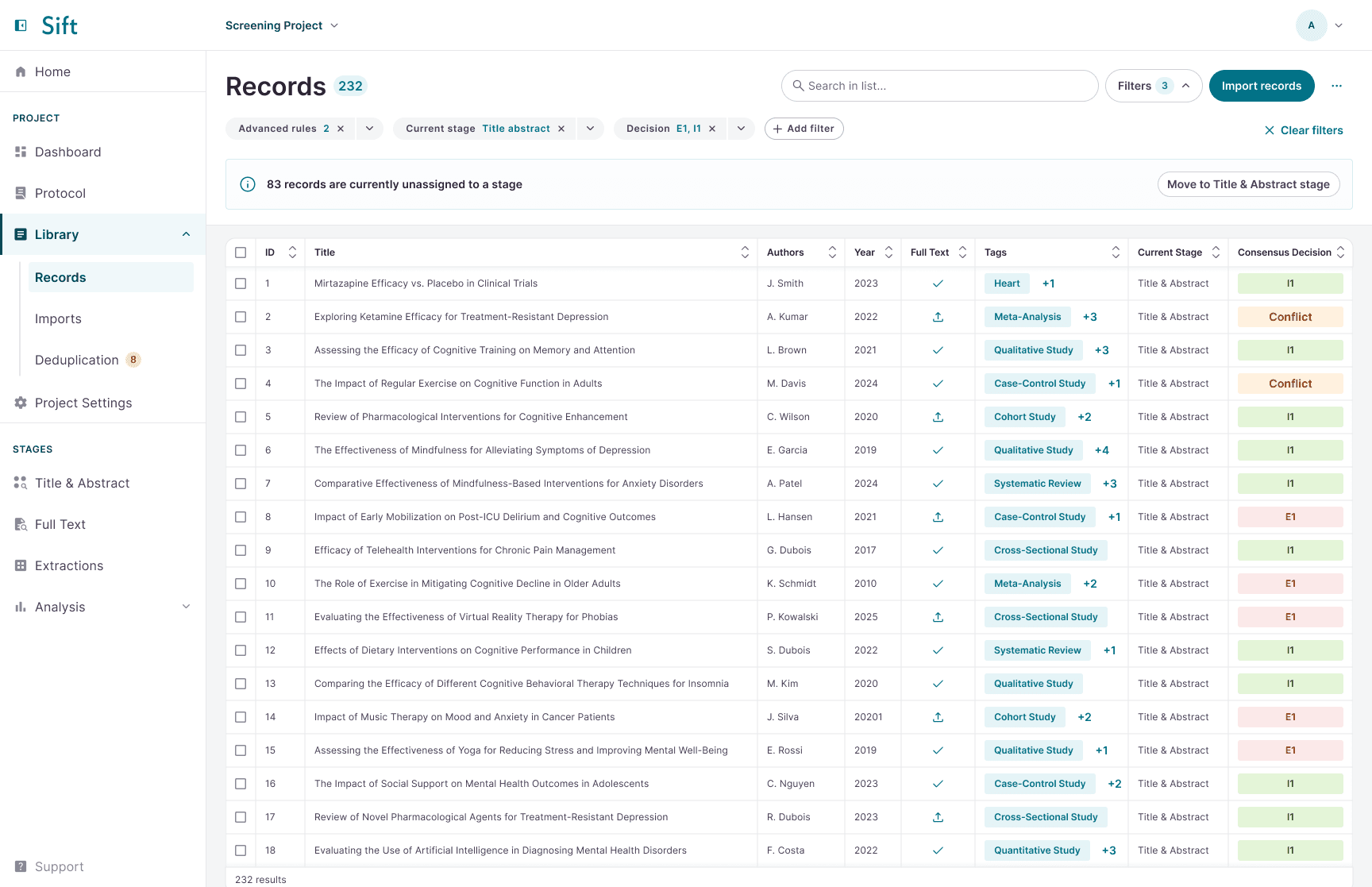Collapse the sidebar with the panel icon
Screen dimensions: 1372x887
click(21, 25)
